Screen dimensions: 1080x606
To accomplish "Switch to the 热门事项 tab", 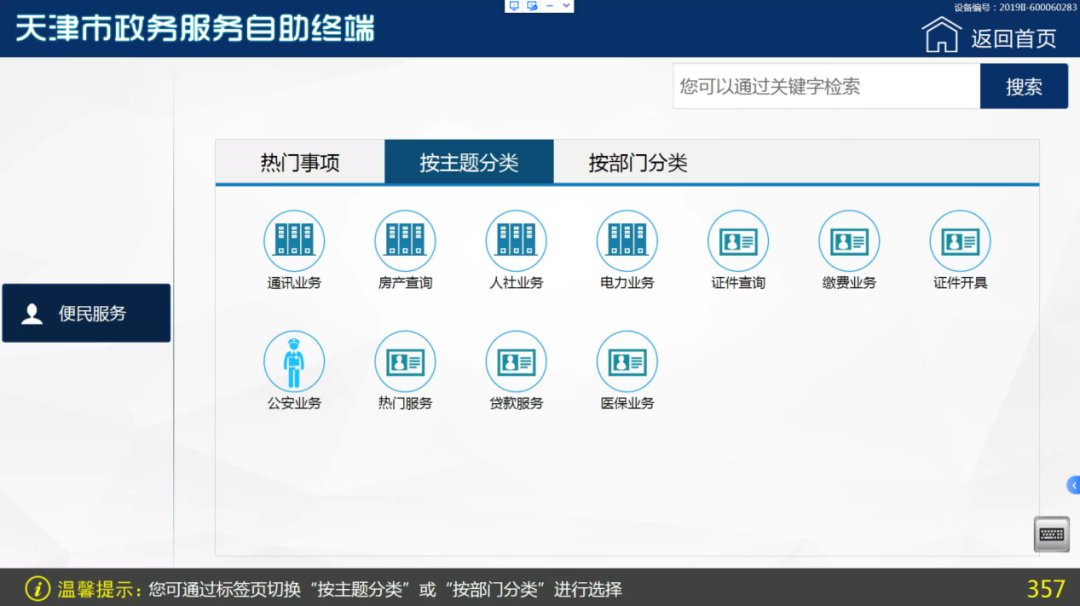I will coord(300,163).
